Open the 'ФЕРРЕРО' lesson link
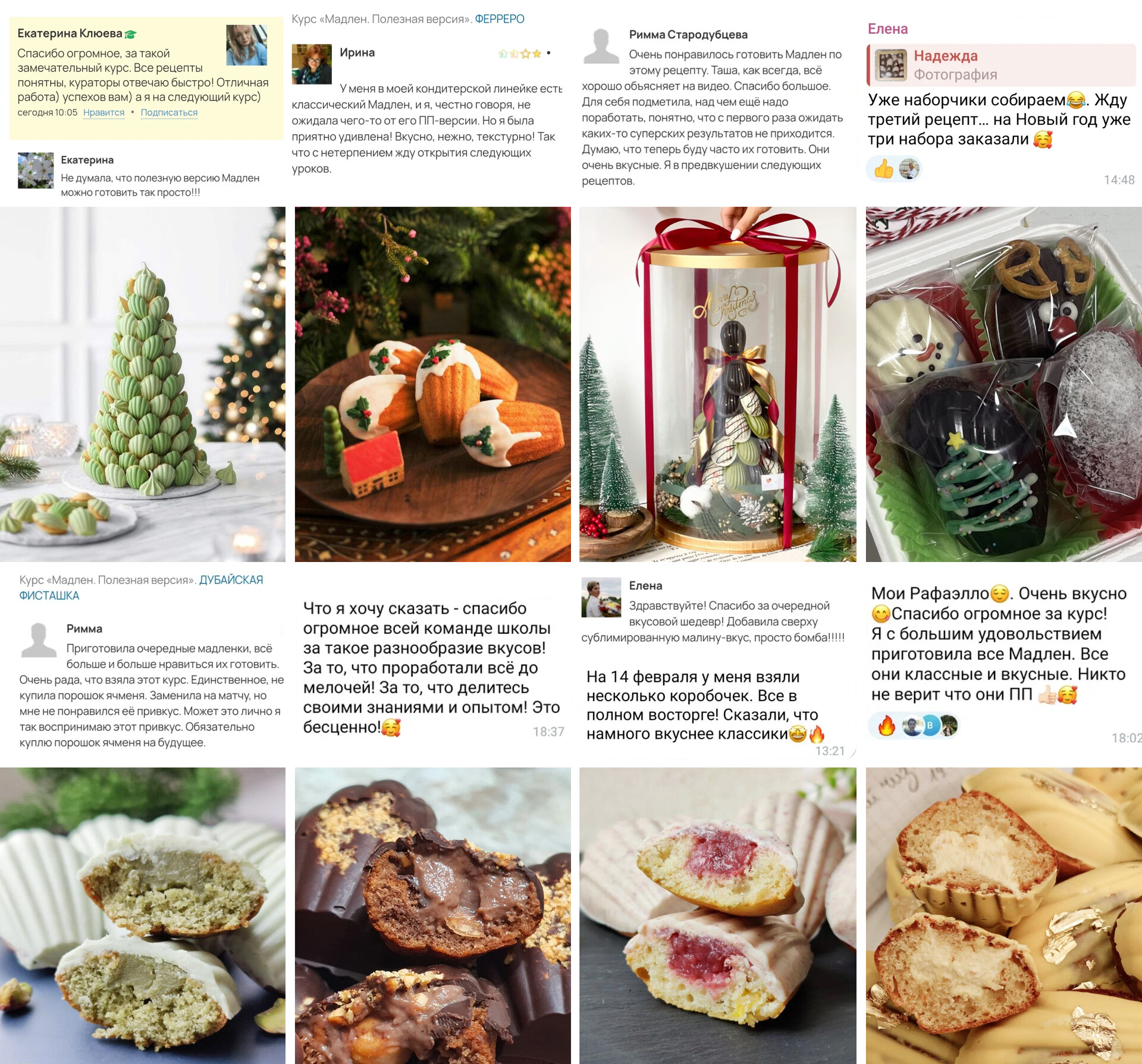Image resolution: width=1142 pixels, height=1064 pixels. tap(499, 19)
